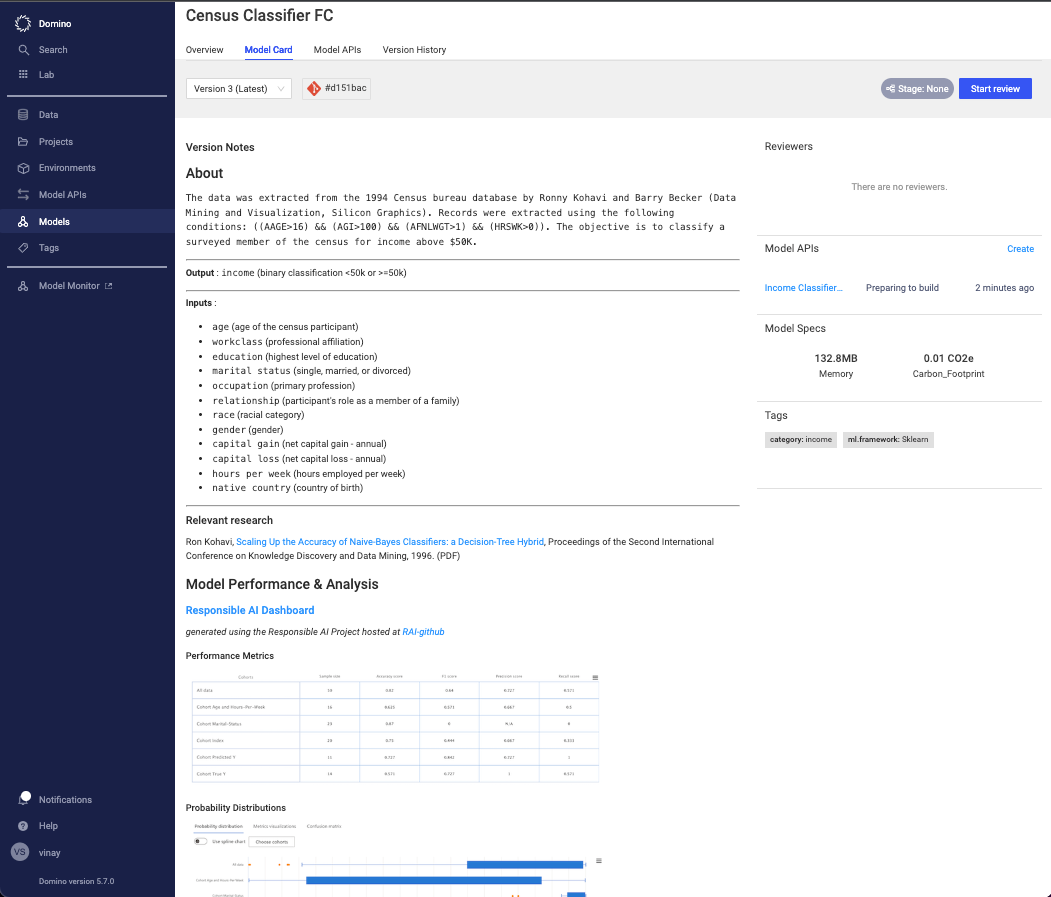This screenshot has height=897, width=1051.
Task: Open the Version 3 (Latest) dropdown
Action: [238, 88]
